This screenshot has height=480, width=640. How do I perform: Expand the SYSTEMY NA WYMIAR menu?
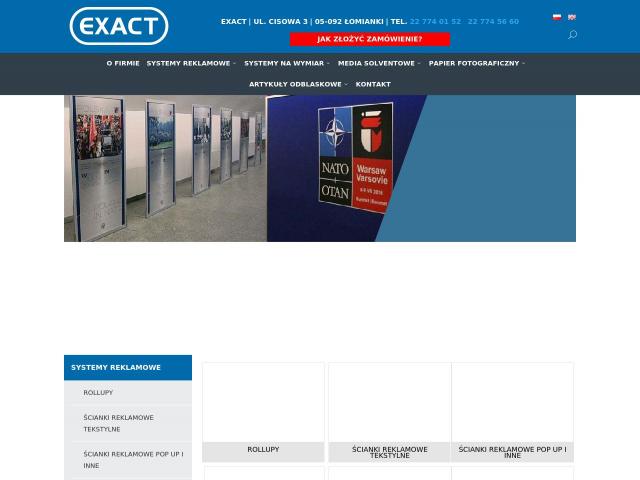tap(286, 63)
